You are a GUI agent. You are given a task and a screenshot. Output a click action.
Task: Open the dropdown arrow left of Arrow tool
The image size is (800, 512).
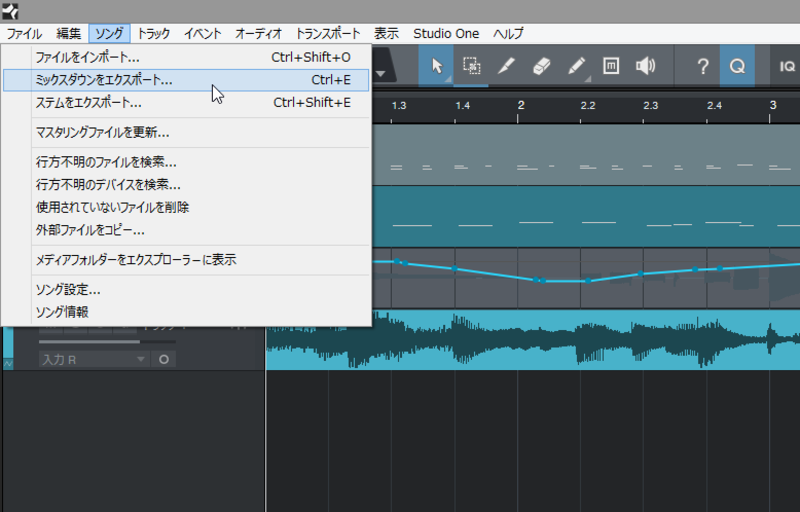click(x=381, y=73)
